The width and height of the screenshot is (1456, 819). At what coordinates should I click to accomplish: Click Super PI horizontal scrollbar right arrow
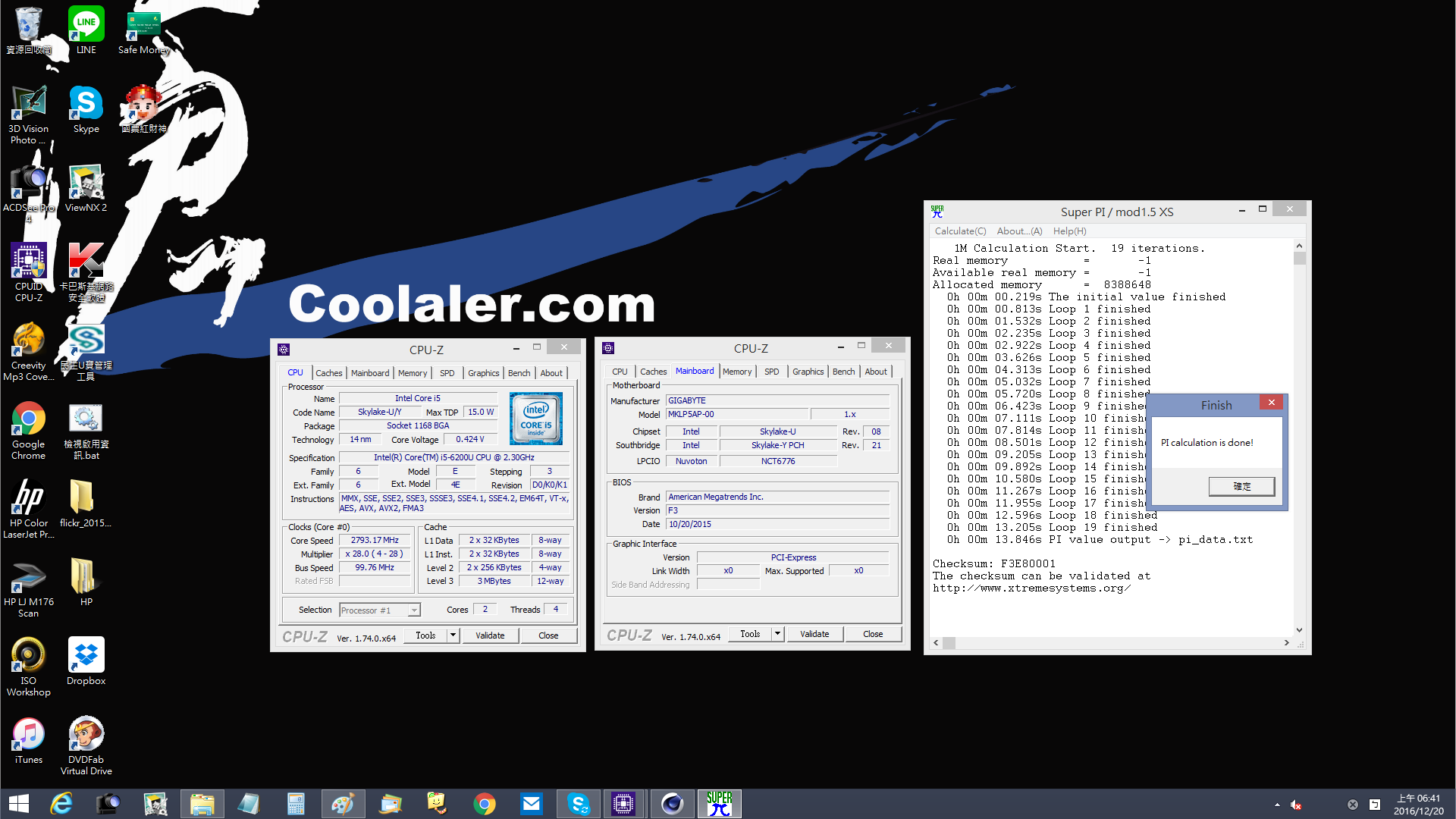tap(1286, 643)
